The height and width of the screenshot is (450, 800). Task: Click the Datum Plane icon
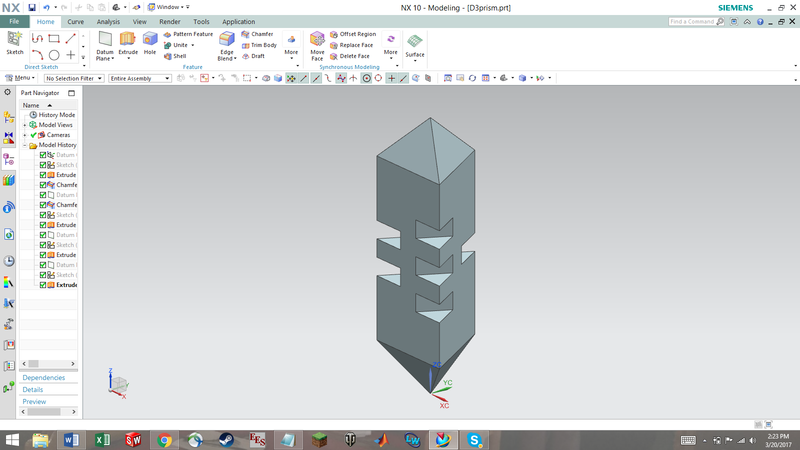(x=105, y=40)
